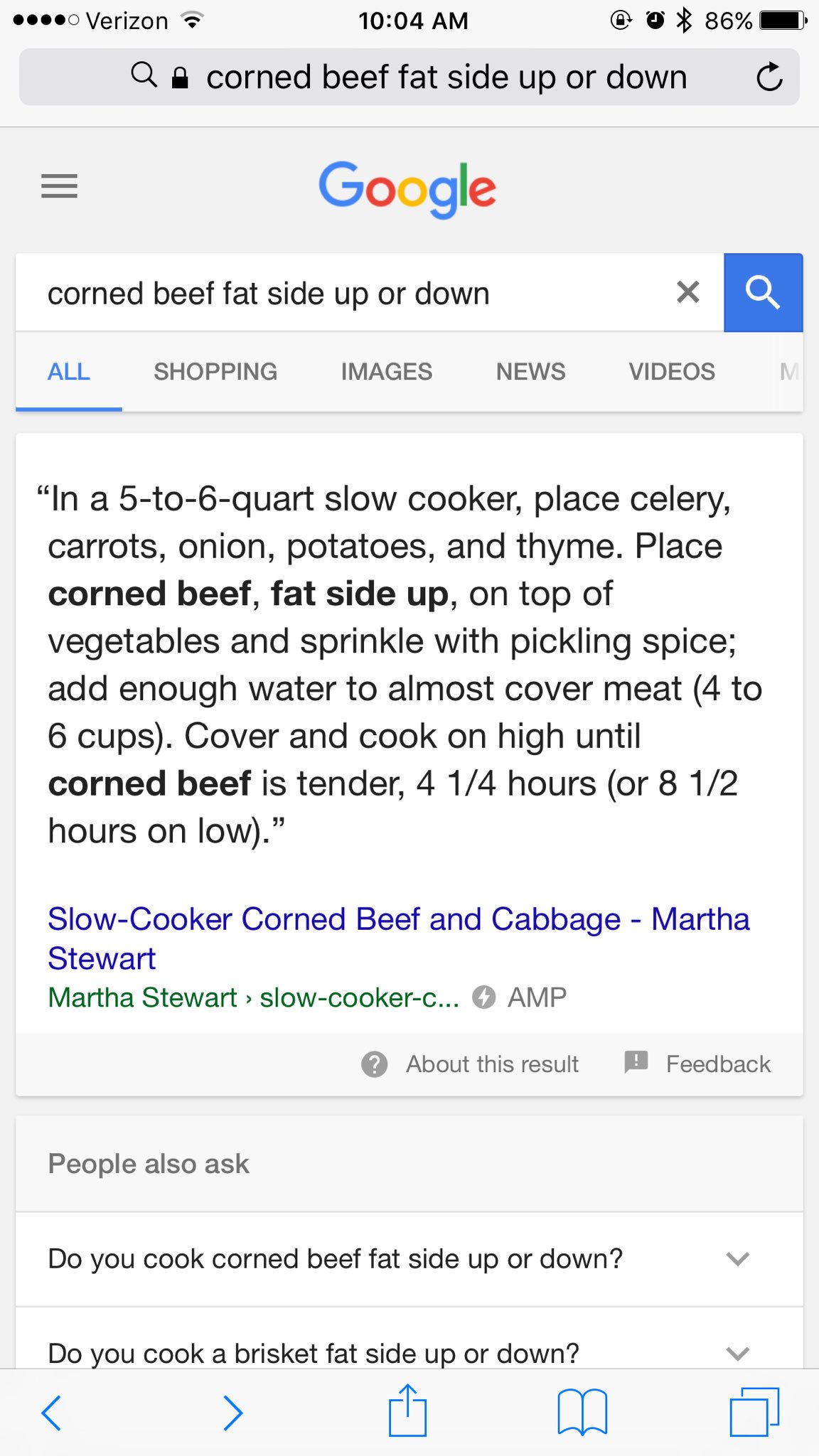Image resolution: width=819 pixels, height=1456 pixels.
Task: Open Safari bookmarks icon
Action: tap(582, 1412)
